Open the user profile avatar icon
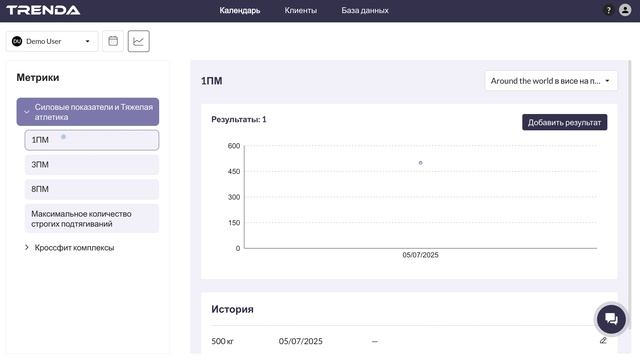Image resolution: width=640 pixels, height=360 pixels. coord(625,10)
